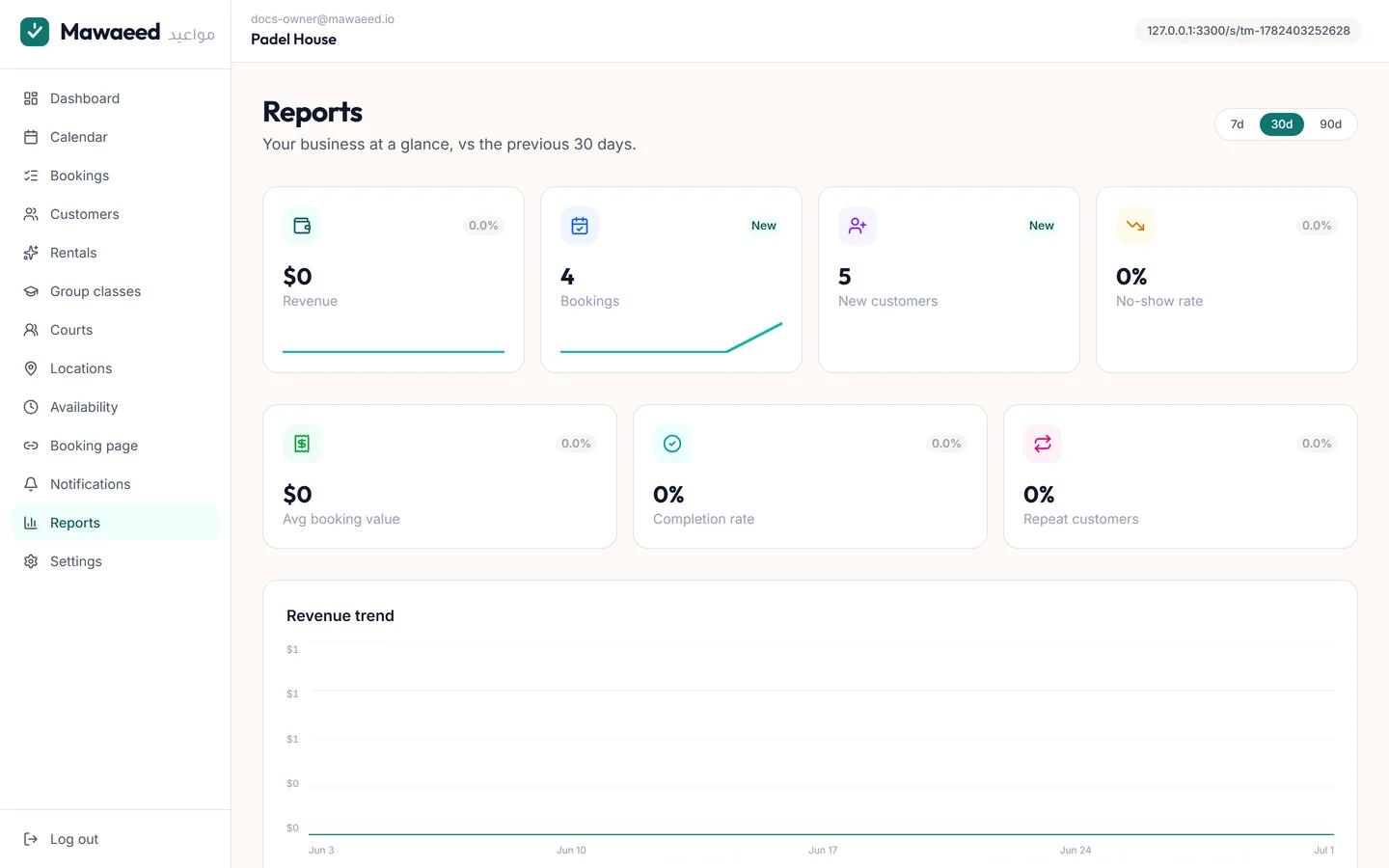Viewport: 1389px width, 868px height.
Task: Go to the Courts page
Action: (x=116, y=330)
